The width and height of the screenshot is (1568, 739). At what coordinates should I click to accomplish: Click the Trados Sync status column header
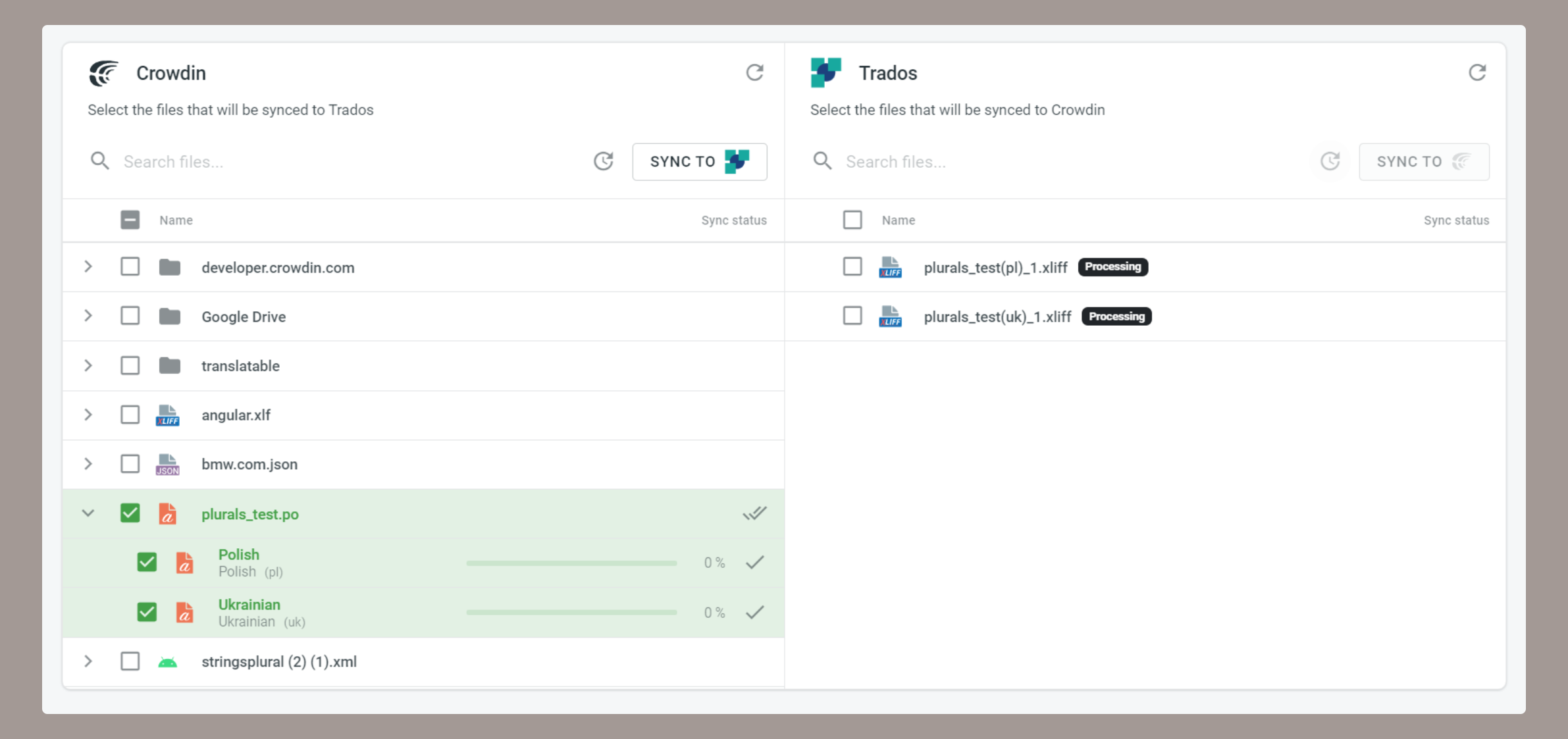(x=1456, y=220)
